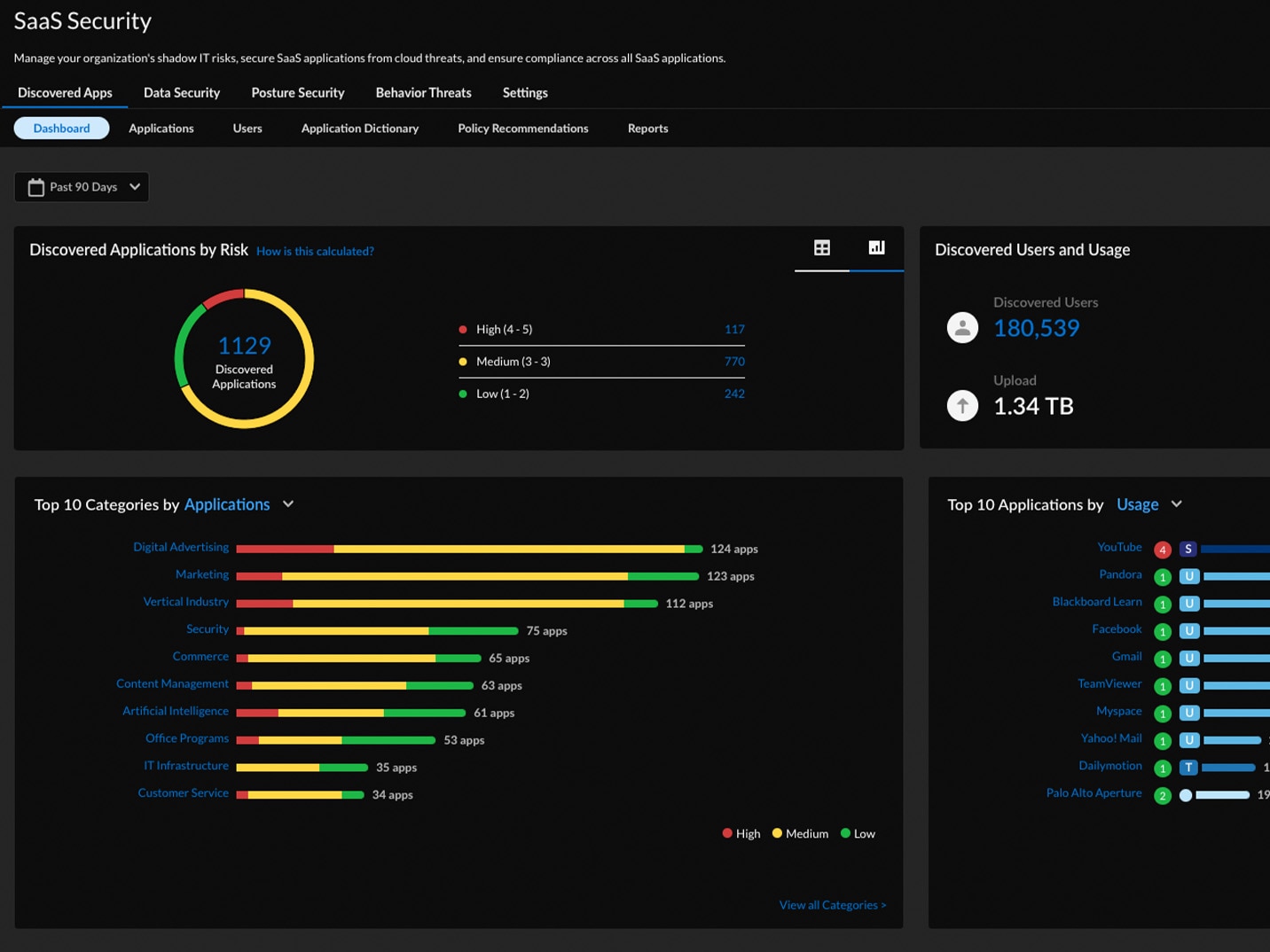1270x952 pixels.
Task: Open the Usage dropdown in Top 10 Applications
Action: pyautogui.click(x=1149, y=504)
